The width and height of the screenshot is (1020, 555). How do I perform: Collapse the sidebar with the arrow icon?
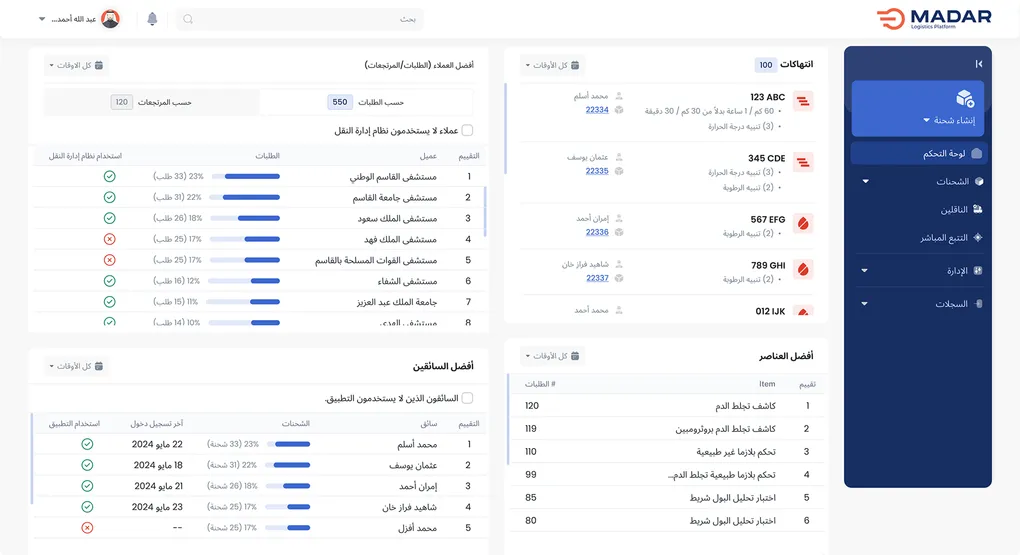(x=978, y=64)
